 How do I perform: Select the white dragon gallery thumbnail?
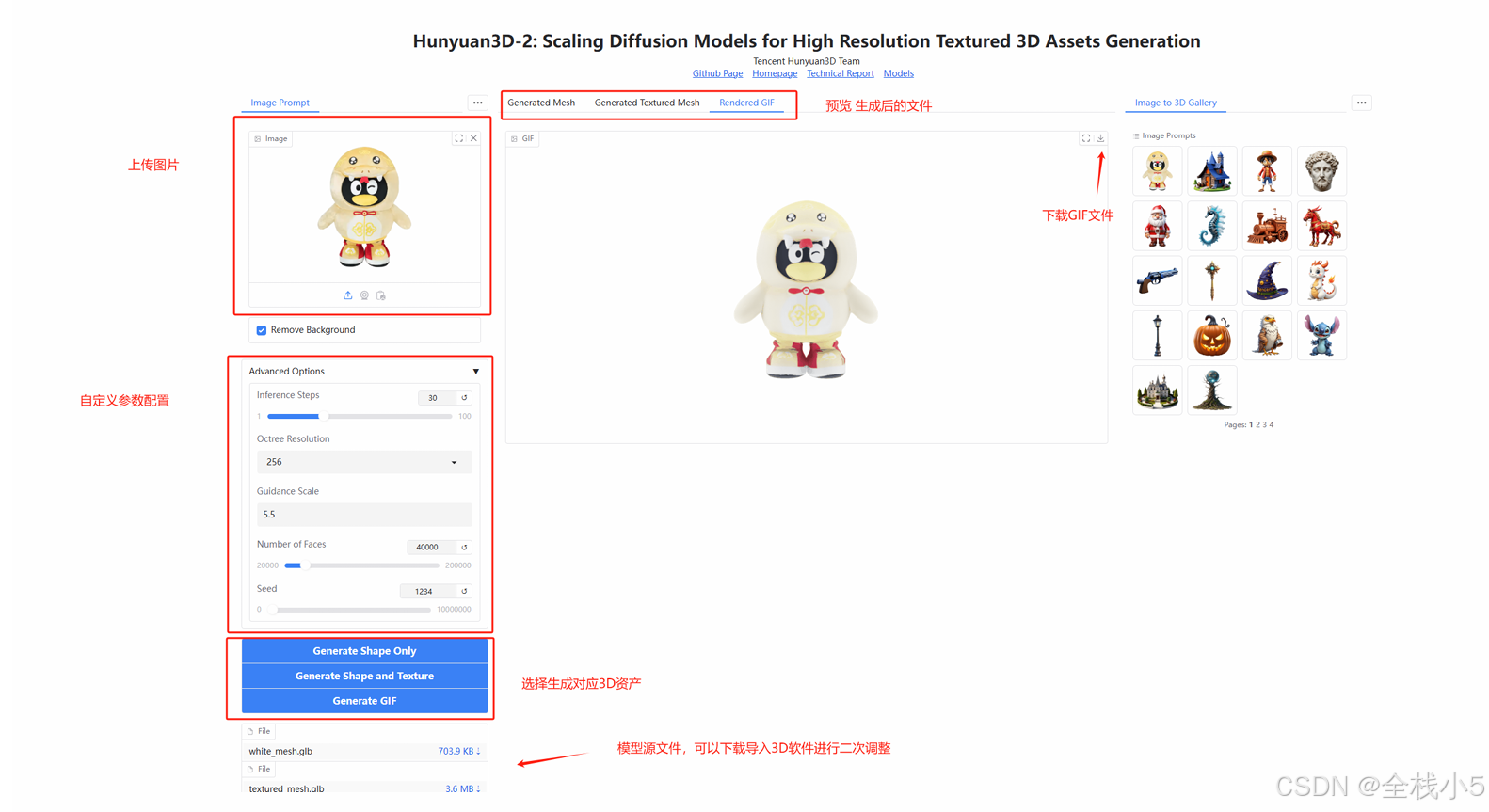(1321, 280)
